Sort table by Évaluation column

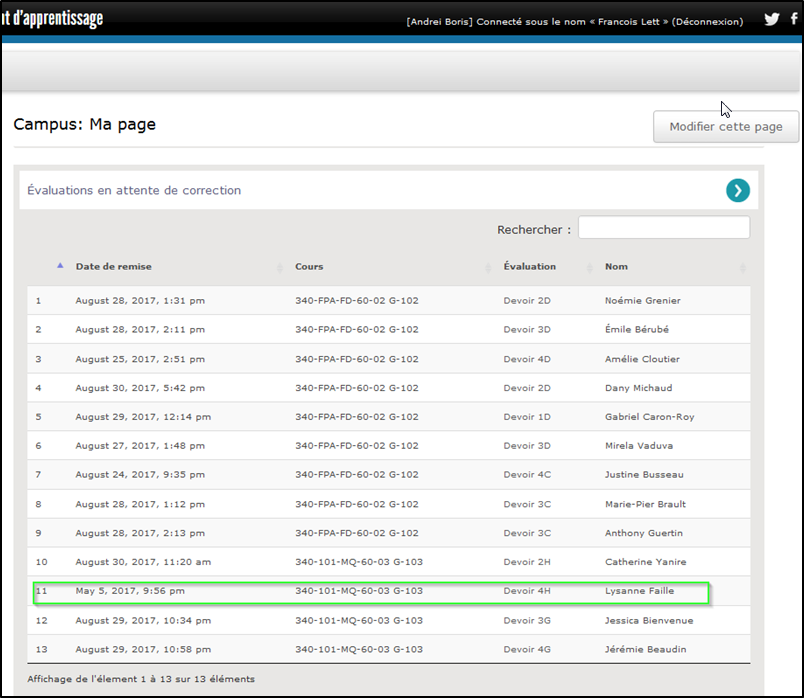click(529, 267)
